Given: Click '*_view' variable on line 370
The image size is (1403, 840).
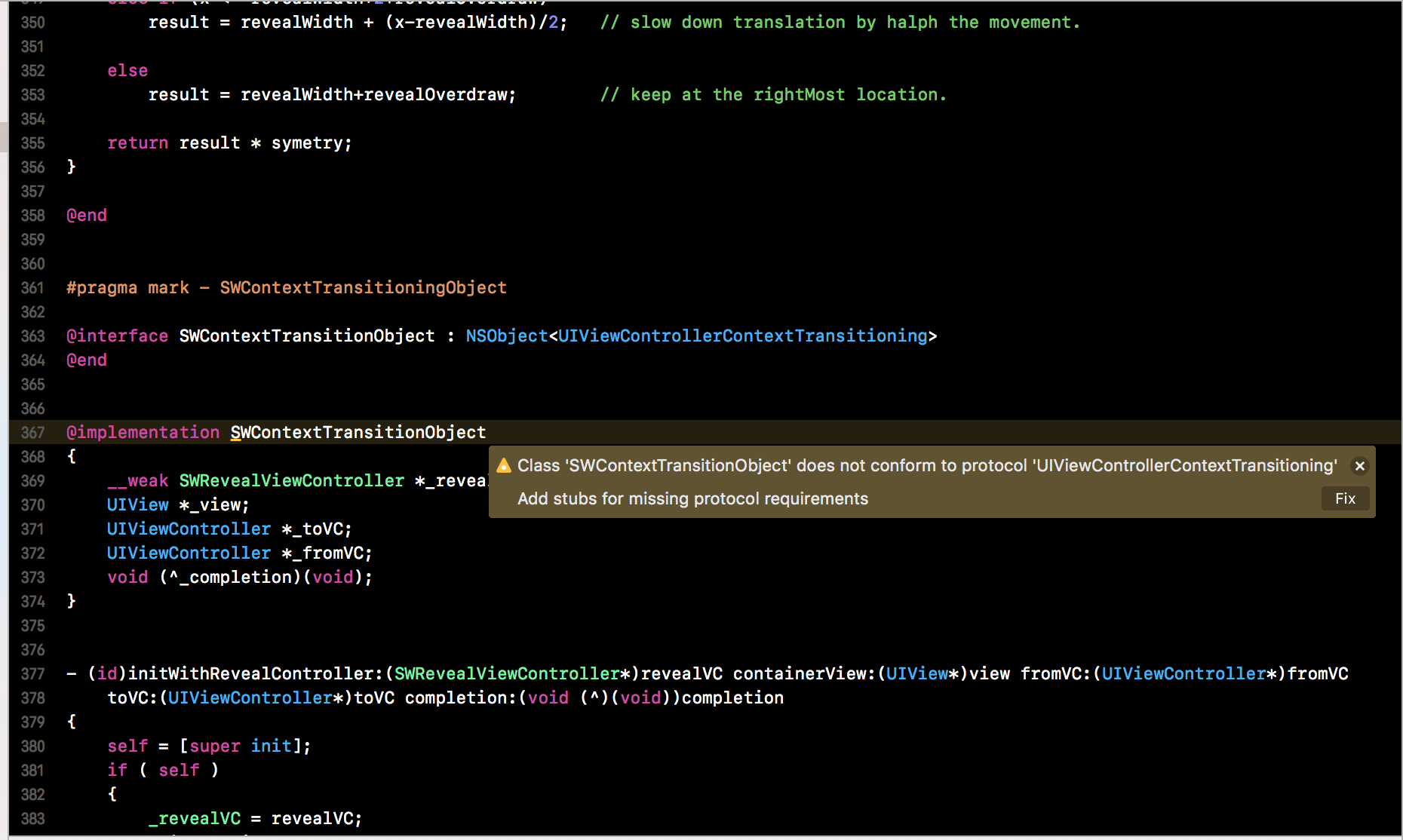Looking at the screenshot, I should (x=210, y=504).
